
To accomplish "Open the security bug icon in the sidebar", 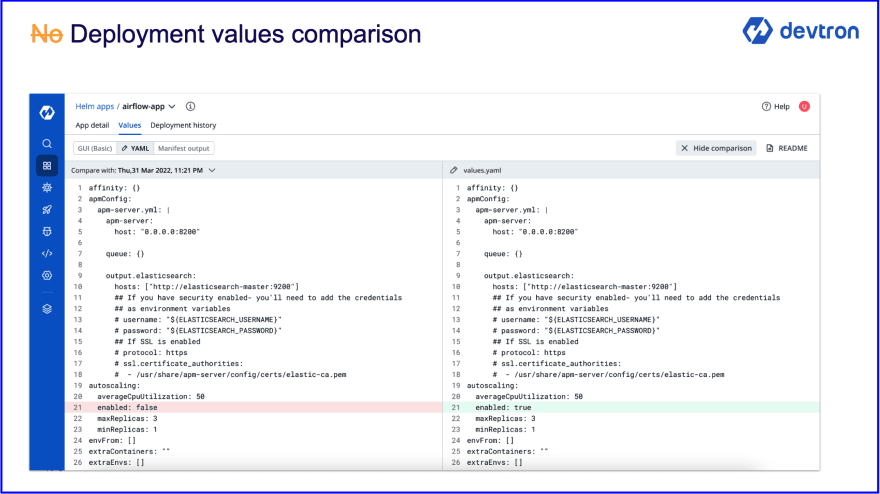I will click(x=47, y=231).
